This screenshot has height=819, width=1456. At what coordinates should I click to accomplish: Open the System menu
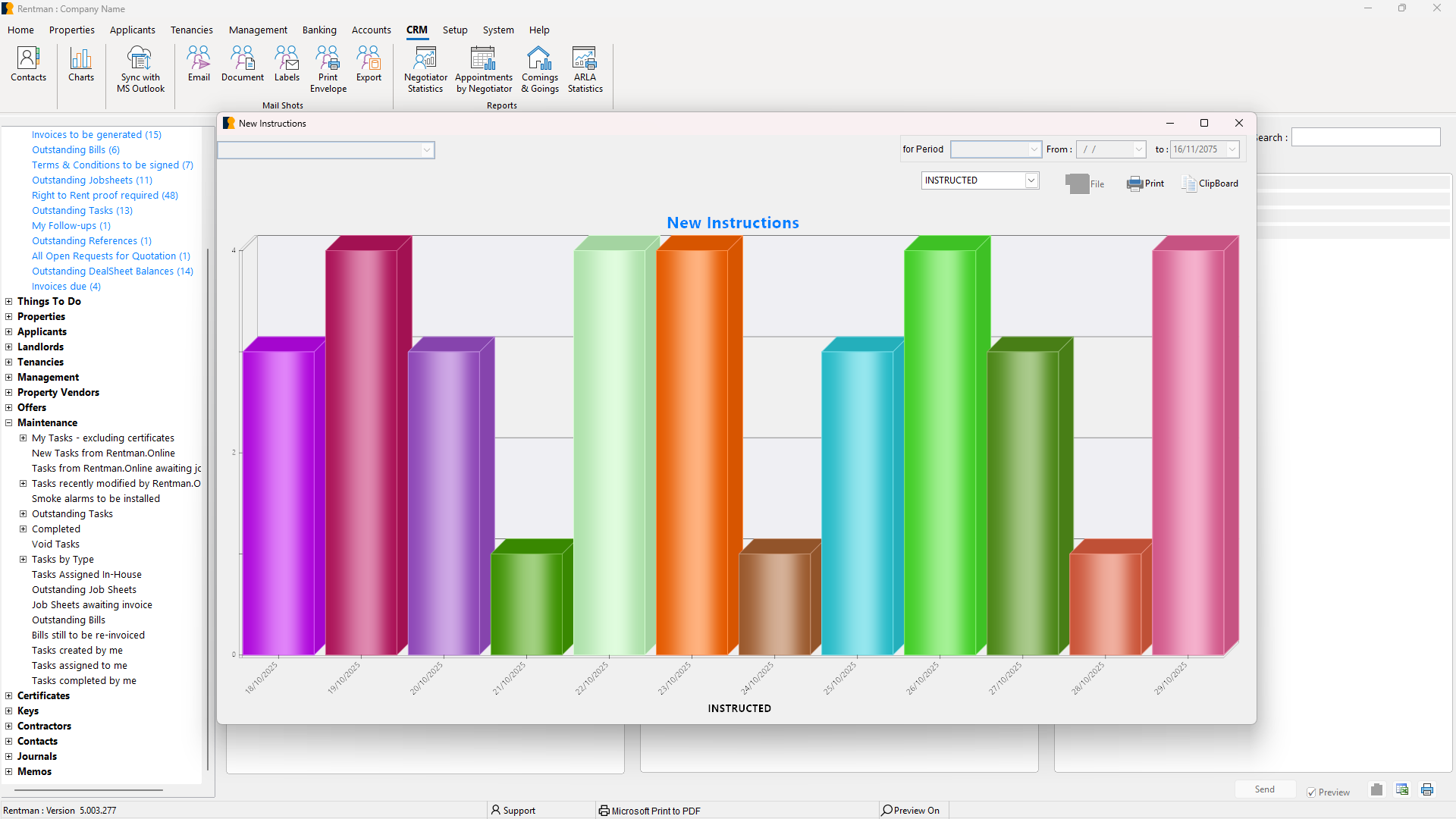[498, 30]
